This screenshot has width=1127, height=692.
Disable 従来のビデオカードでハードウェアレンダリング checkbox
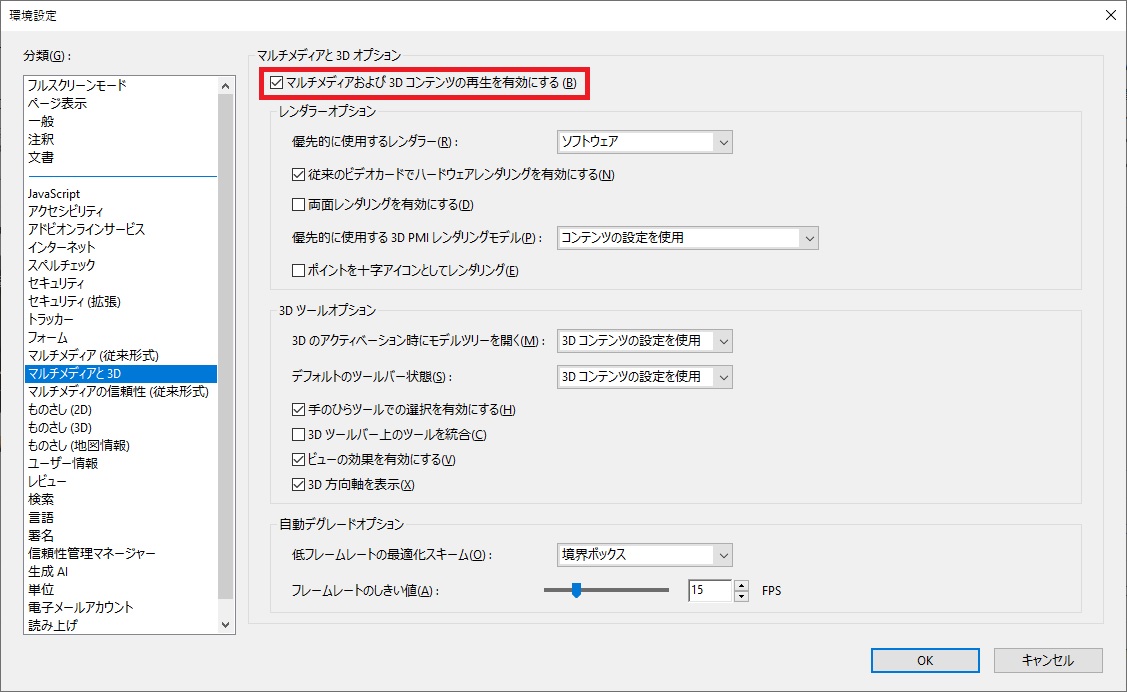coord(298,175)
